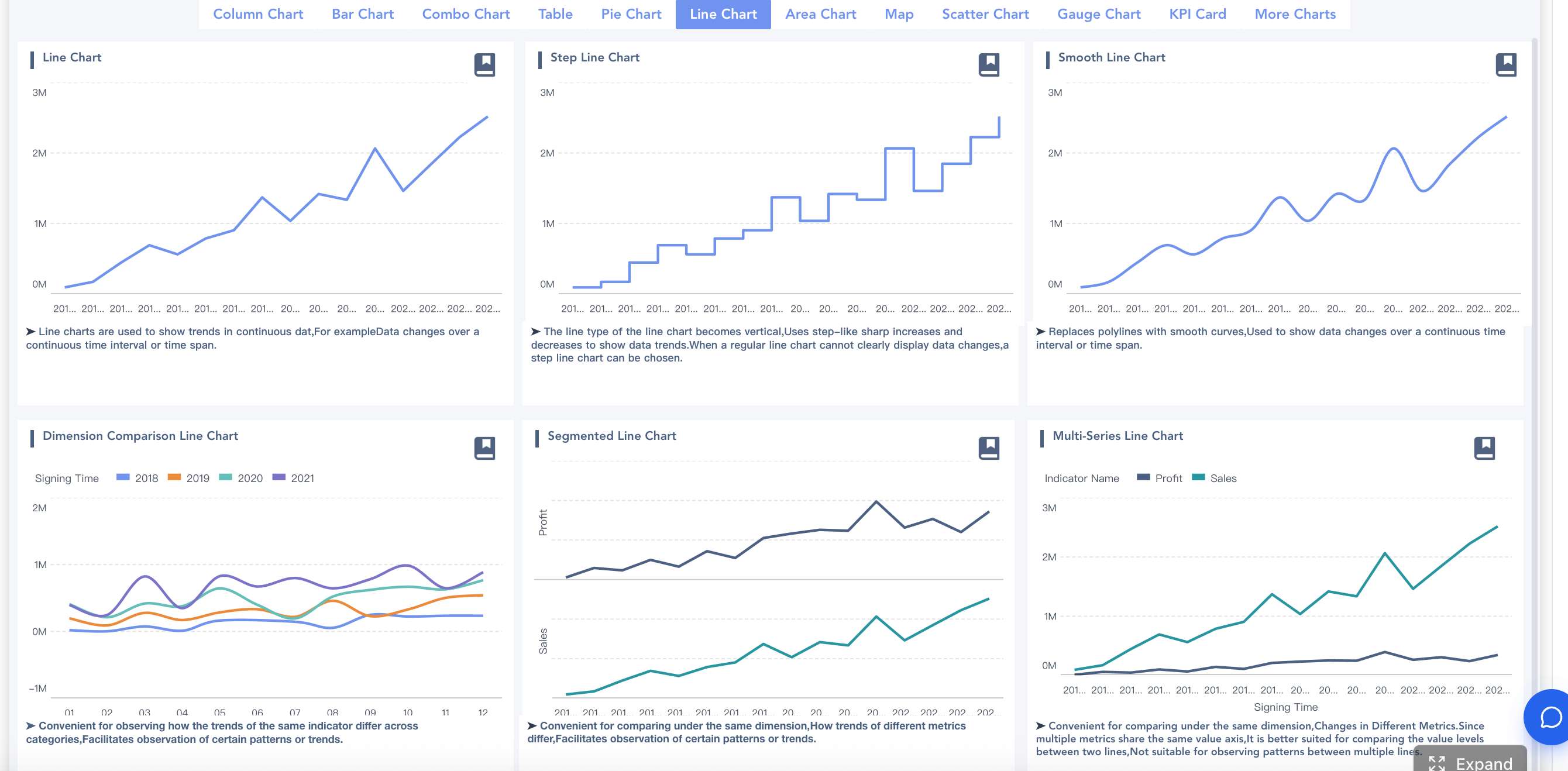
Task: Open the Segmented Line Chart bookmark icon
Action: tap(989, 448)
